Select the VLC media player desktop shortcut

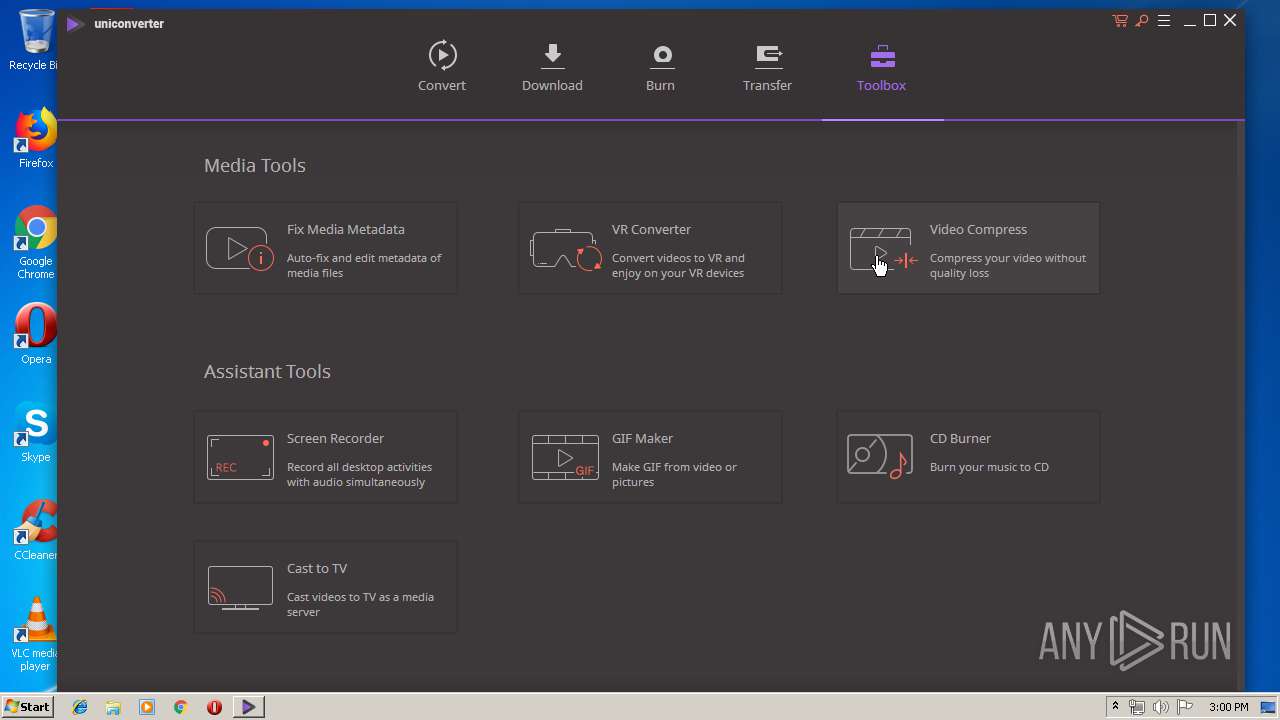point(36,634)
